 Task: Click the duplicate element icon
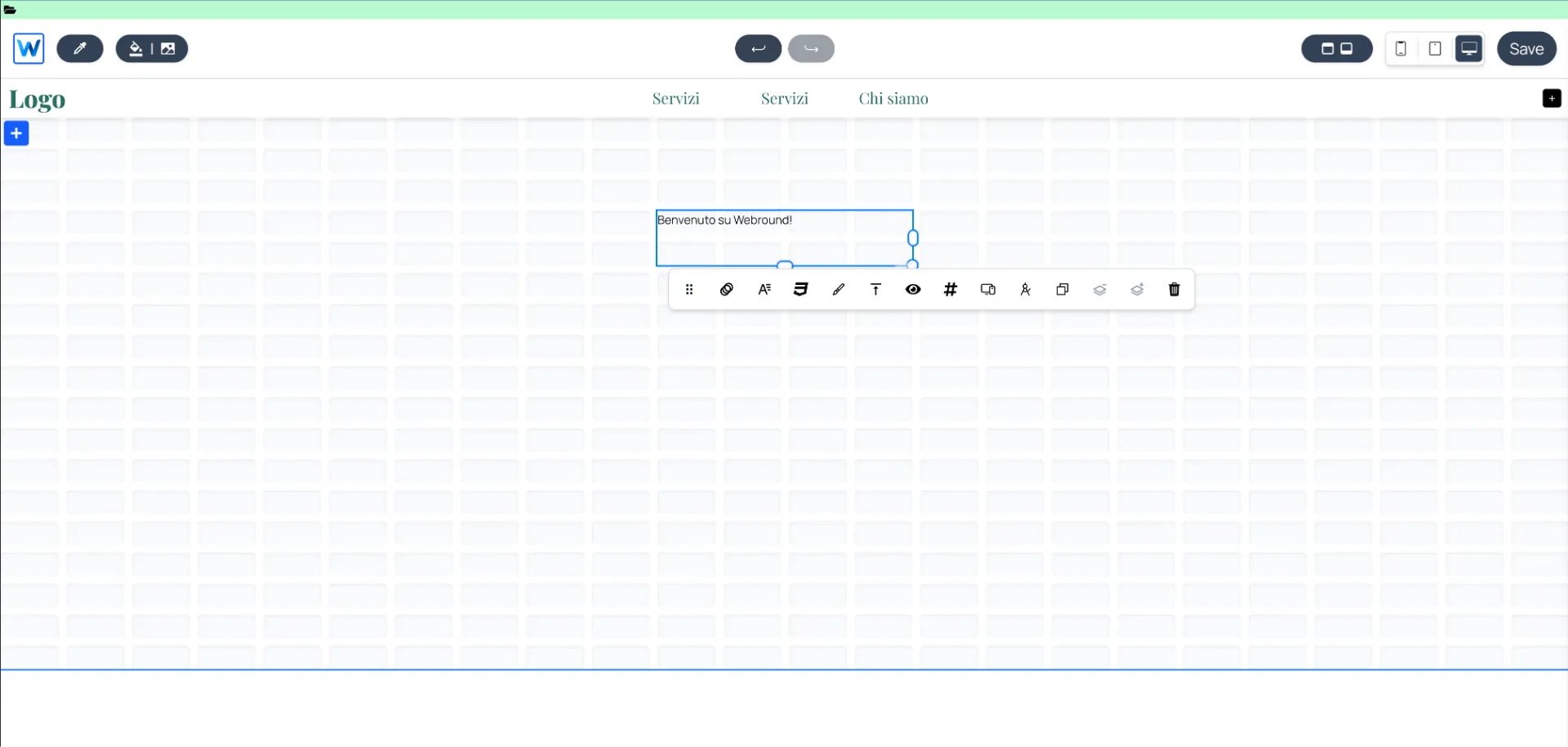coord(1062,289)
